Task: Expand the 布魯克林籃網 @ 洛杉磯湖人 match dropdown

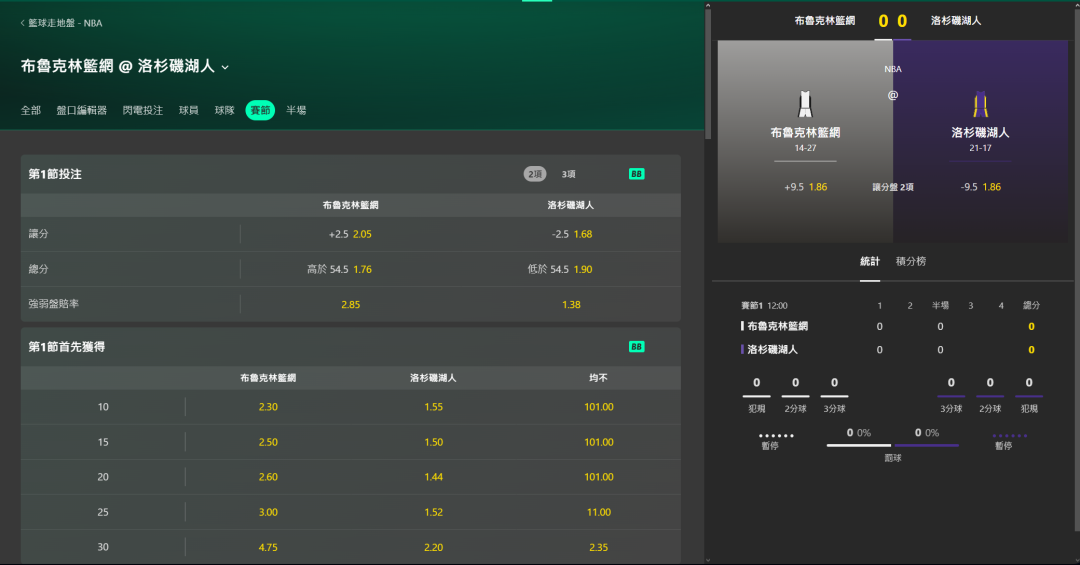Action: click(225, 67)
